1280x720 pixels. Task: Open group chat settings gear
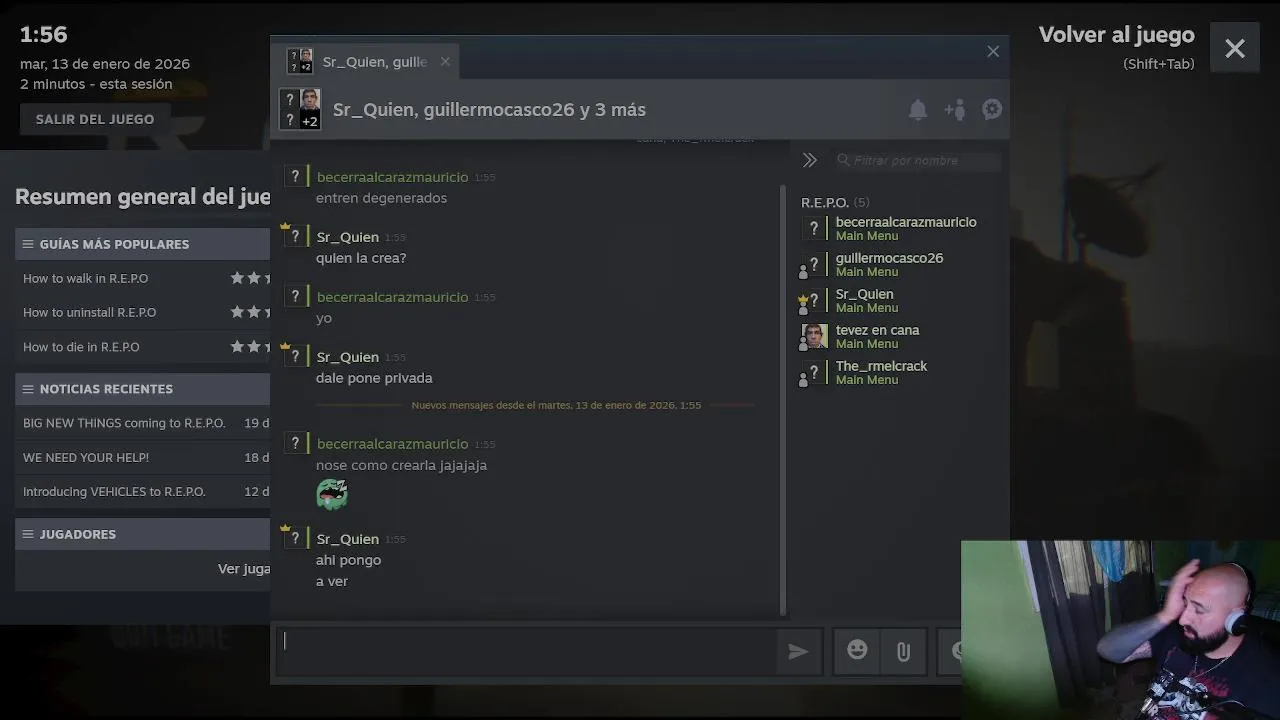[992, 110]
